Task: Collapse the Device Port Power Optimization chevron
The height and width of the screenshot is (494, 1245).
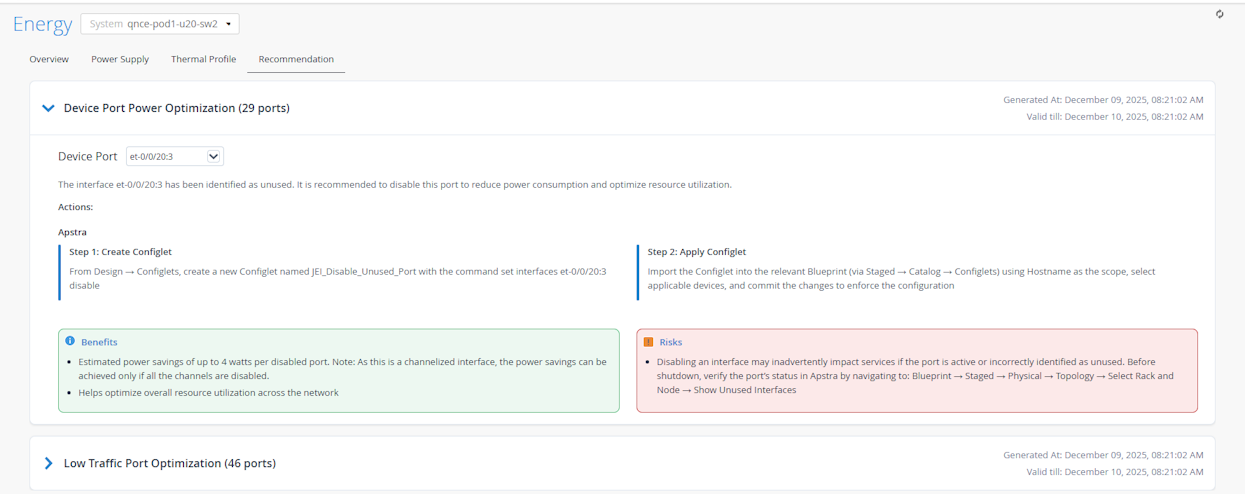Action: (48, 108)
